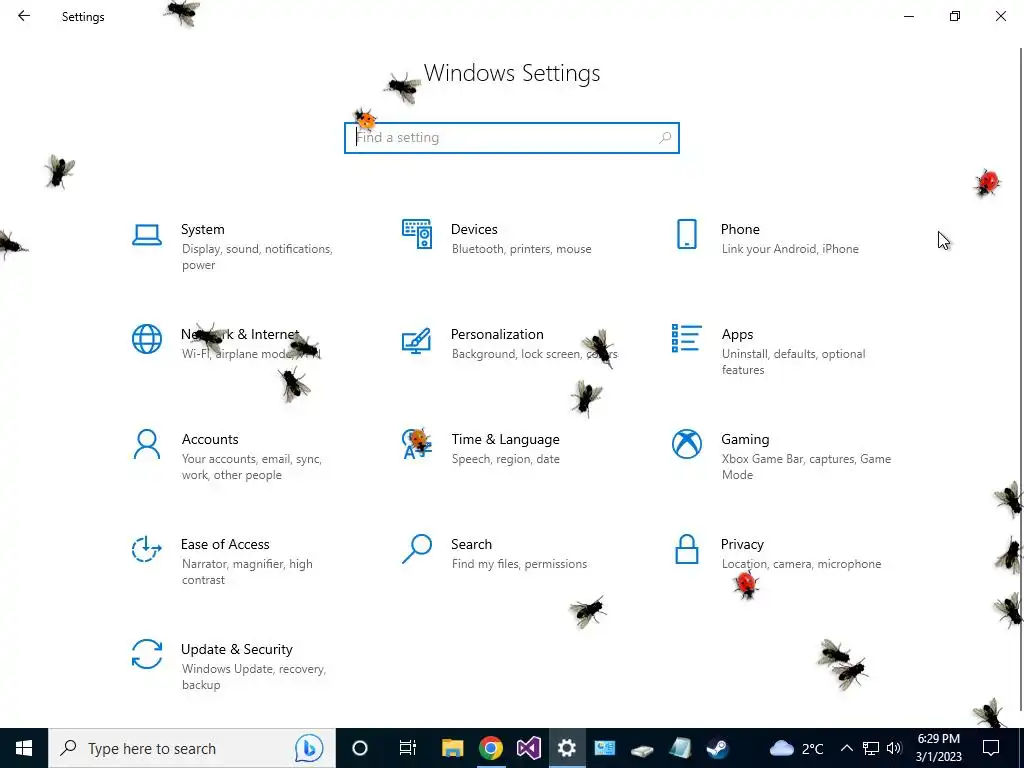Screen dimensions: 1024x768
Task: Go back with the Settings back arrow
Action: click(24, 16)
